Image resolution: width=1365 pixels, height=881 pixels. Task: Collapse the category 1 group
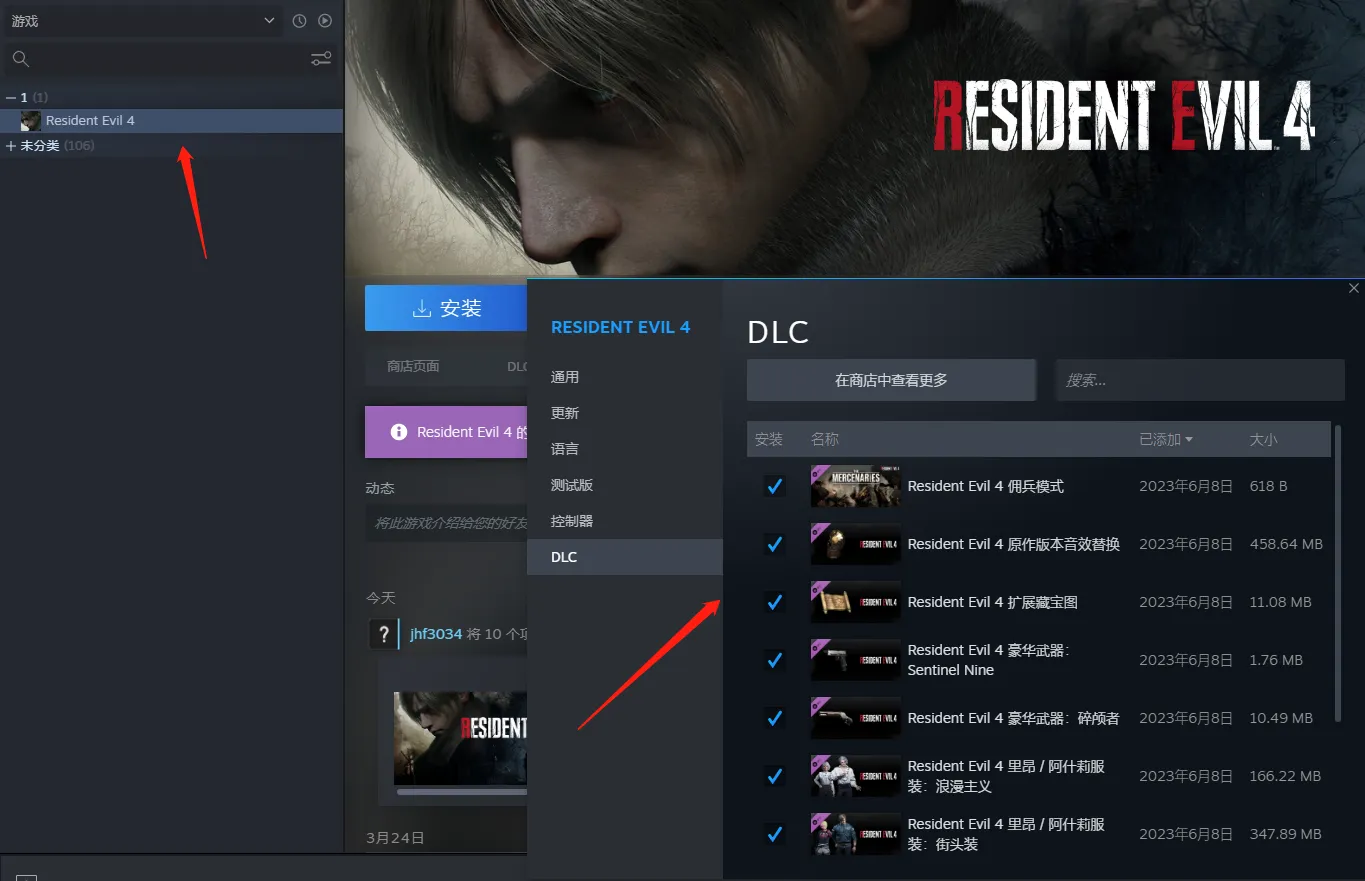click(x=11, y=98)
